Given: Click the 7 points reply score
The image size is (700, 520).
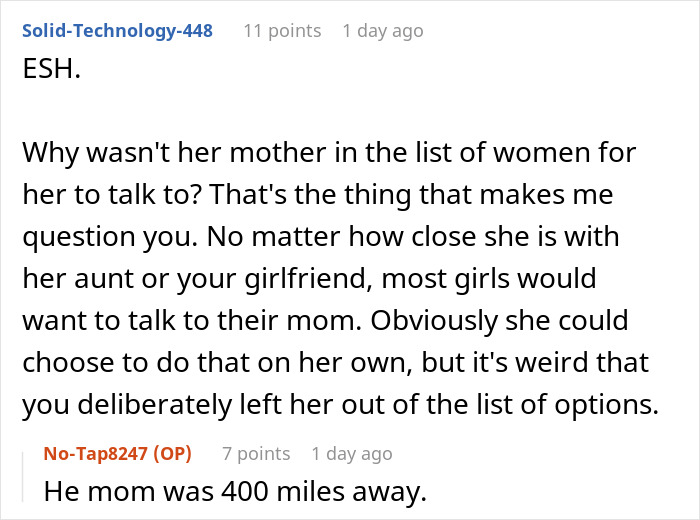Looking at the screenshot, I should pos(256,453).
